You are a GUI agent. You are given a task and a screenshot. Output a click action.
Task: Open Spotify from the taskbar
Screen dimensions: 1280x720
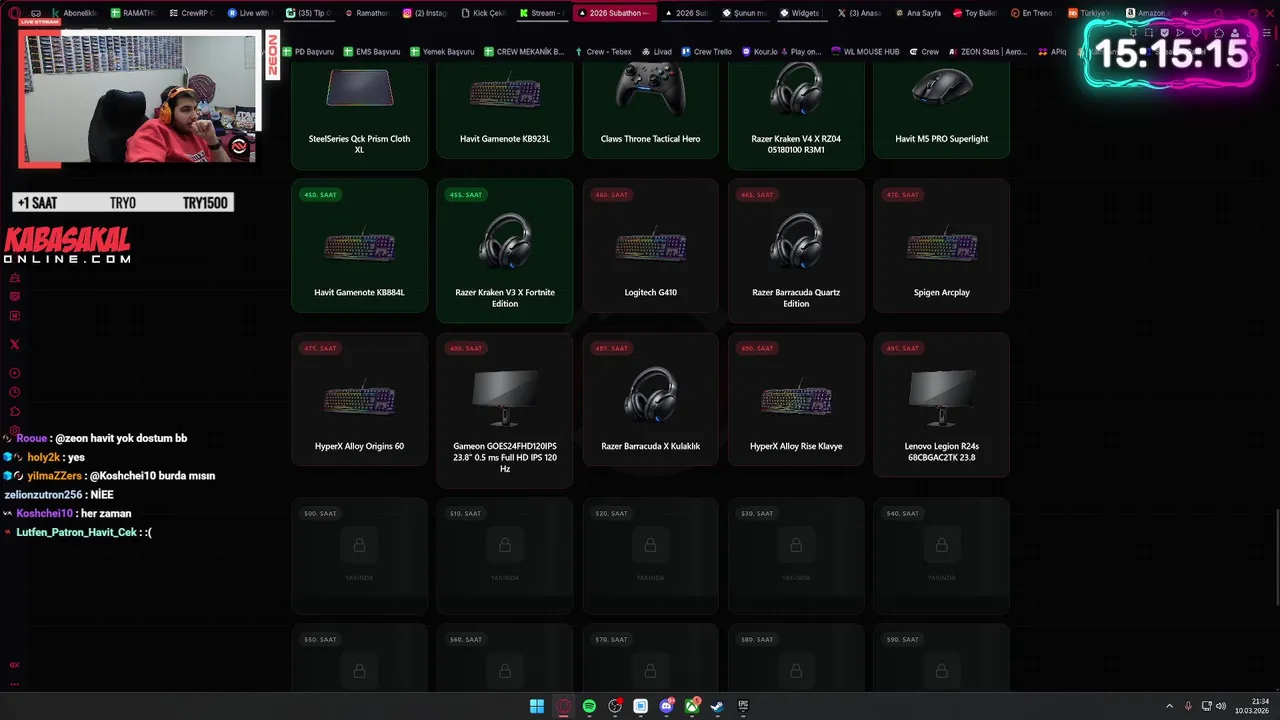click(589, 706)
